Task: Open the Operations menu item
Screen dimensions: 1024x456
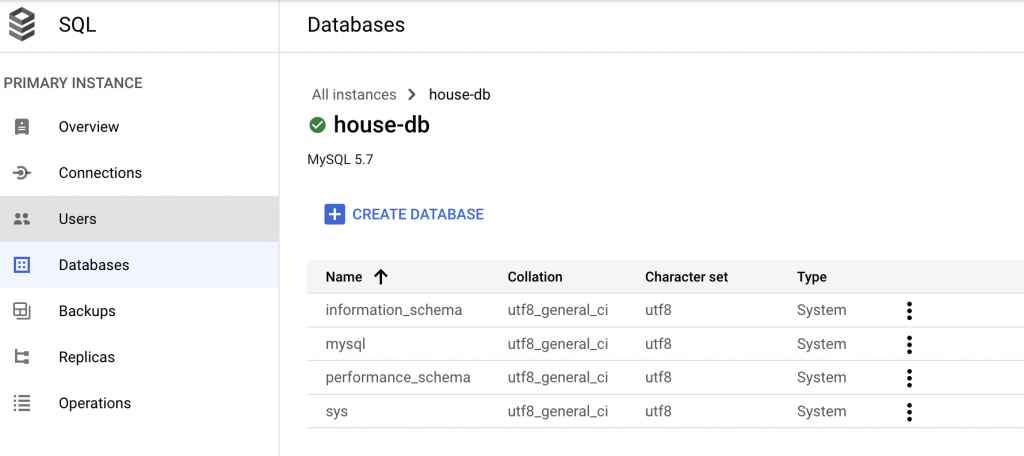Action: tap(140, 403)
